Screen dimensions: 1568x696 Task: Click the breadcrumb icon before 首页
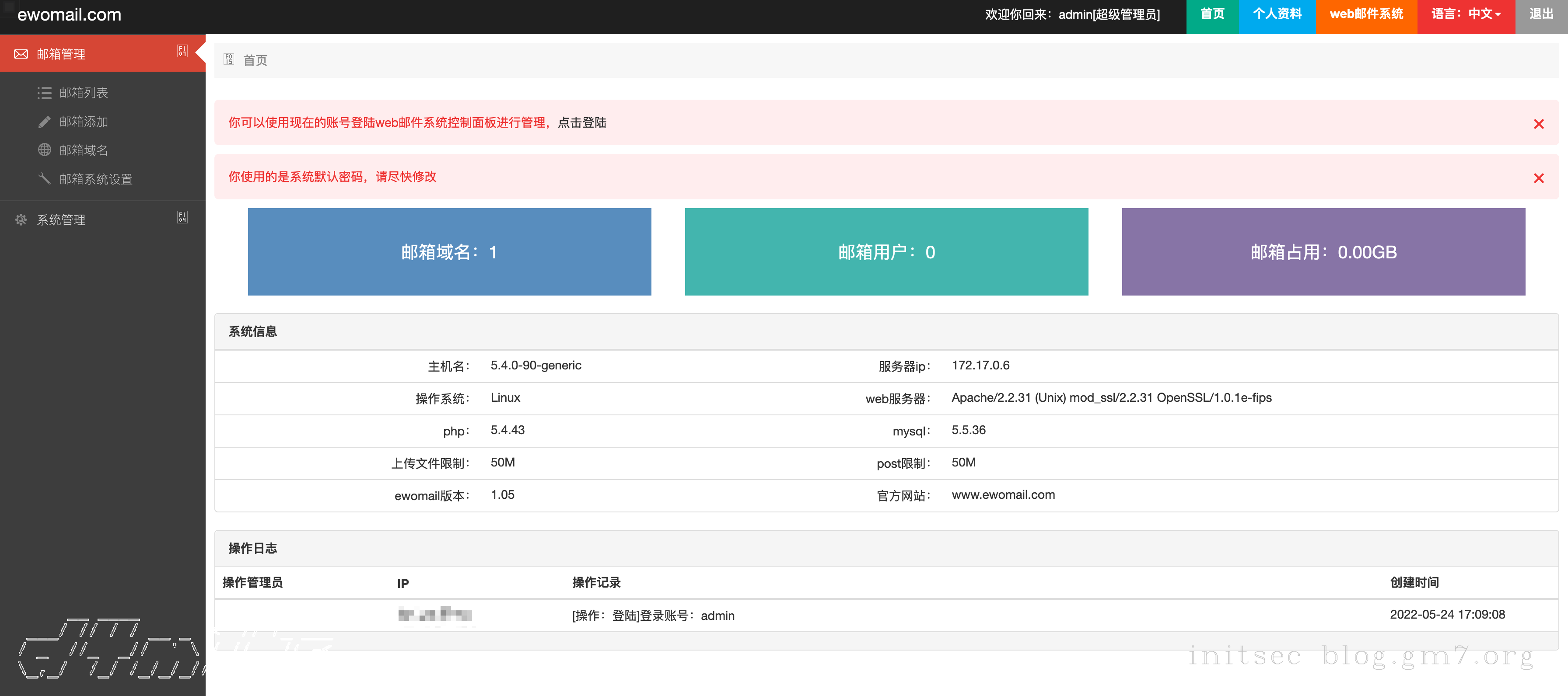pos(229,59)
